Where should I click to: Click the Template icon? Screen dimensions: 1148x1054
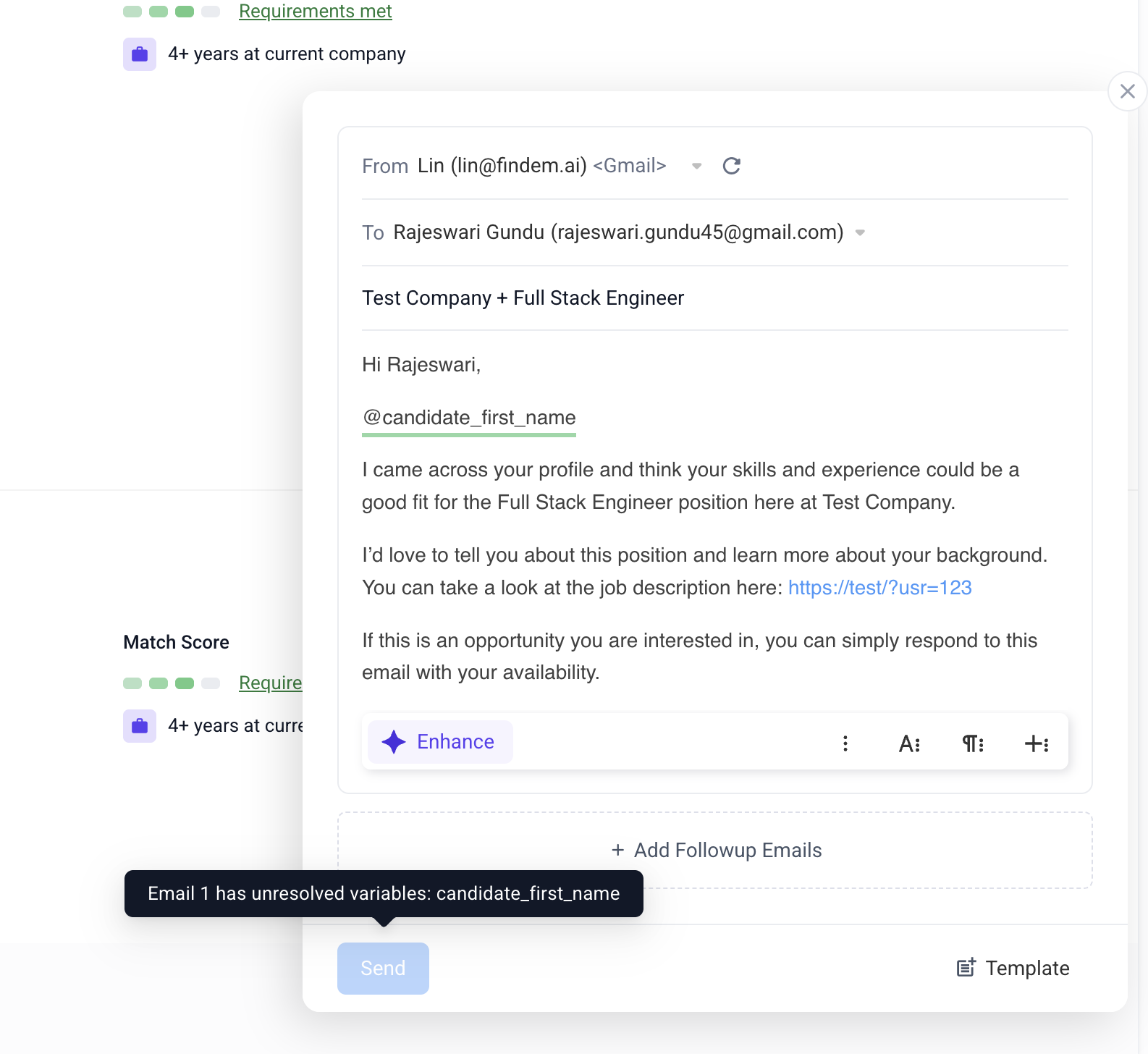(966, 968)
